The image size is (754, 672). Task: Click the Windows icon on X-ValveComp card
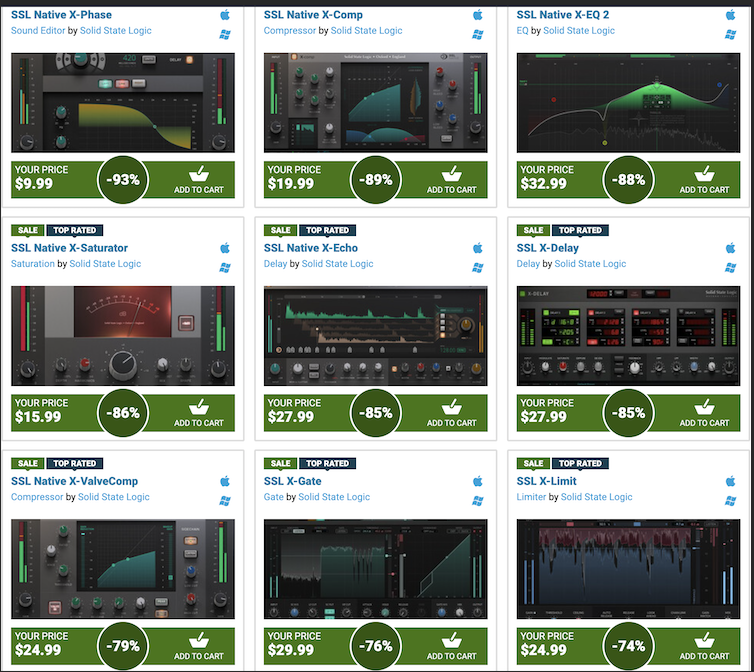[x=225, y=501]
